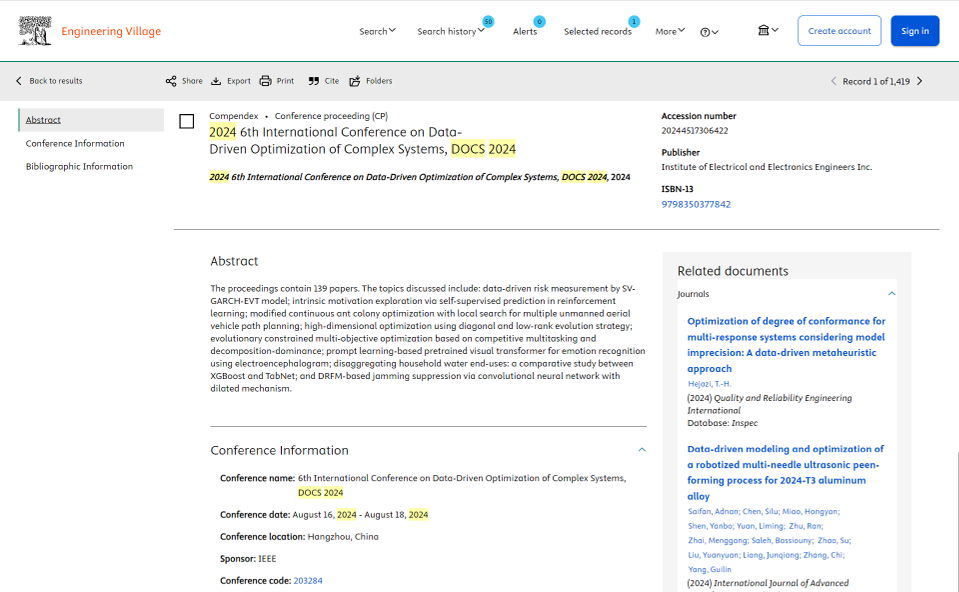Screen dimensions: 959x592
Task: Expand the Search dropdown menu
Action: [x=377, y=31]
